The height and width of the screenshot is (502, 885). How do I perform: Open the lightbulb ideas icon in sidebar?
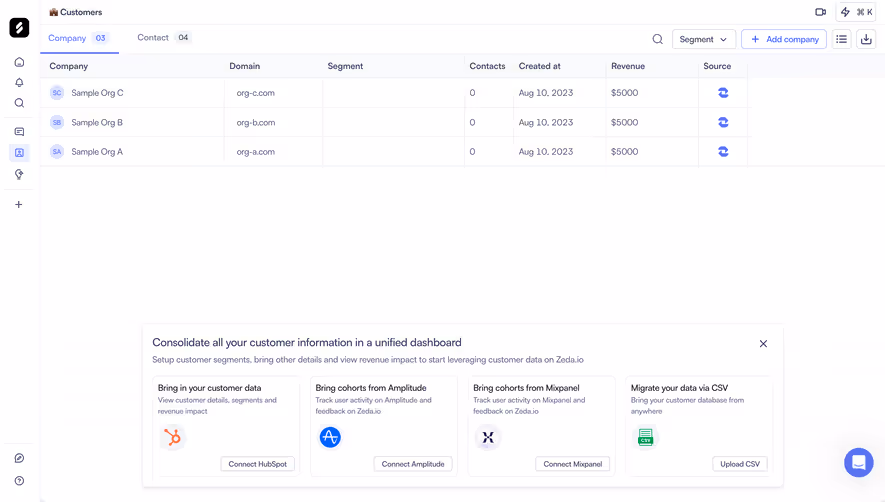[x=19, y=174]
